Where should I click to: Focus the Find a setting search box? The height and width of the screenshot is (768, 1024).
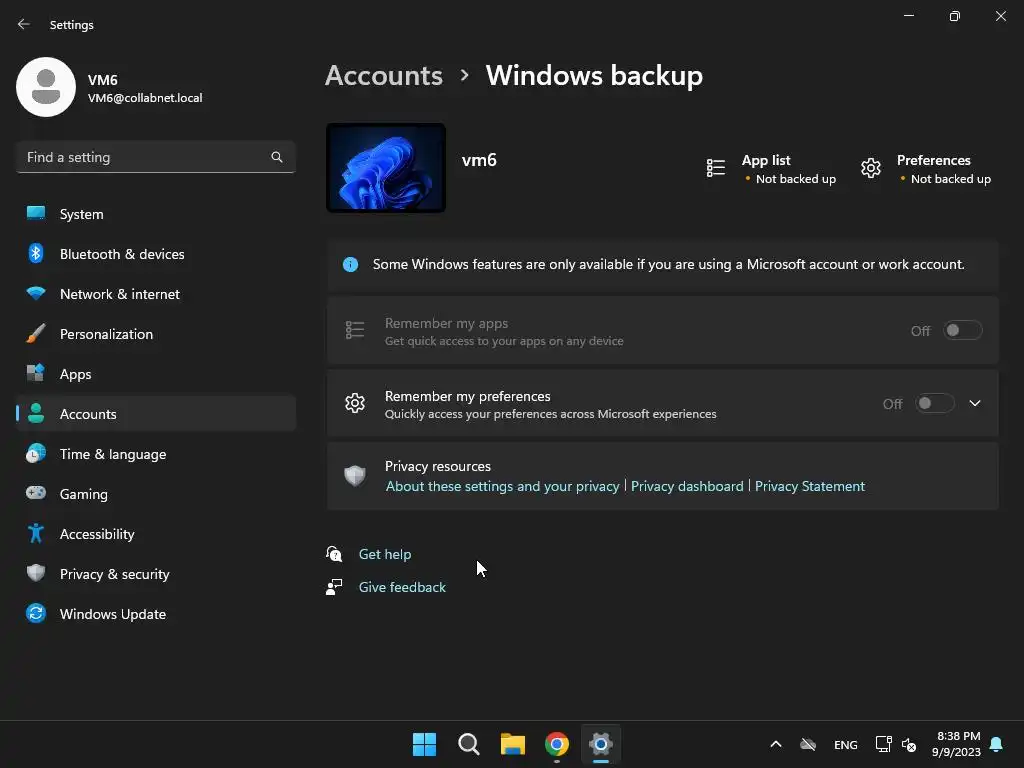(x=155, y=157)
